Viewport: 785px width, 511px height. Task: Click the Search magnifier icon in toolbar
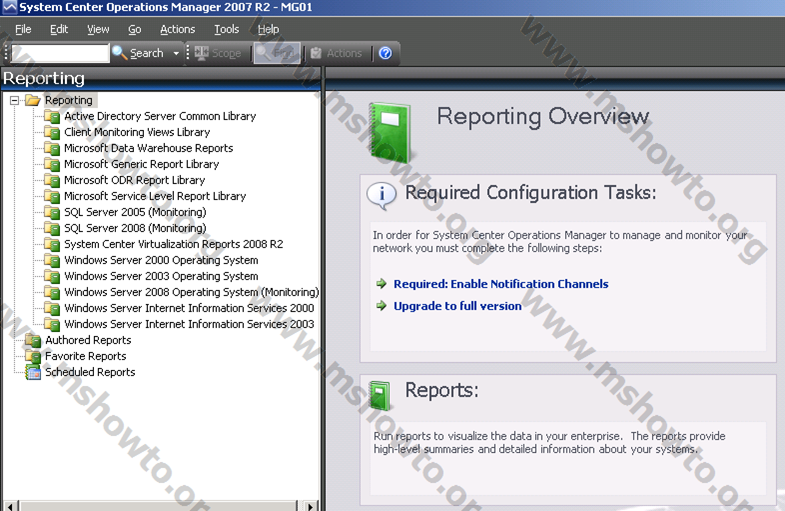(119, 53)
